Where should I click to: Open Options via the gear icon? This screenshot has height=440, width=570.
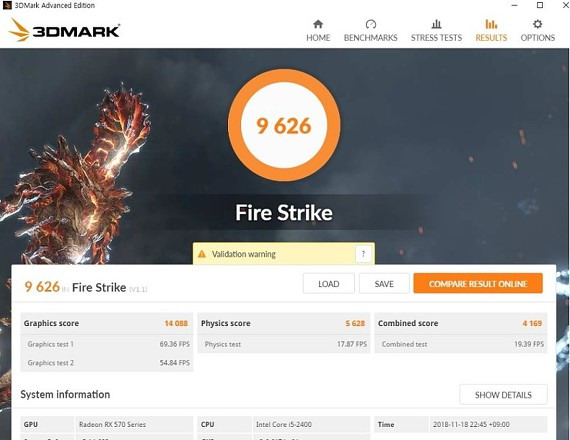[x=538, y=24]
